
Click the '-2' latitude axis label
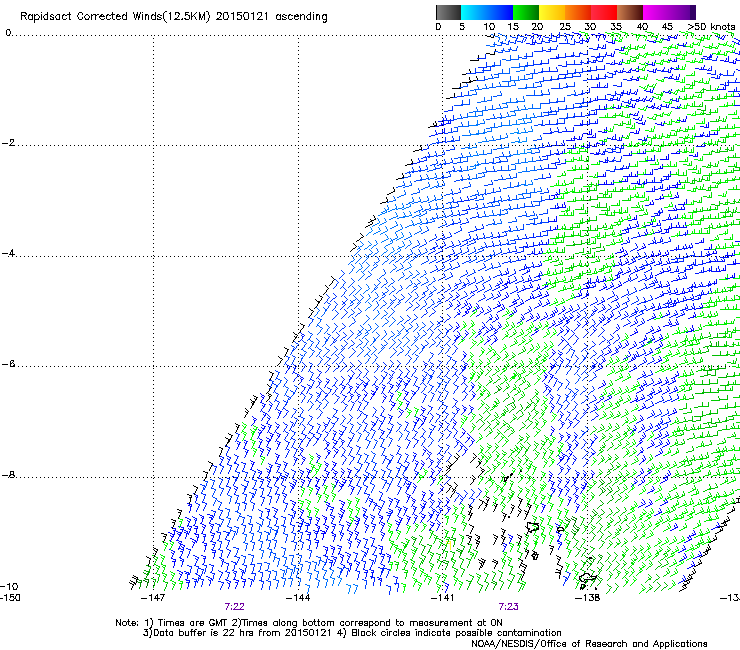pyautogui.click(x=8, y=143)
